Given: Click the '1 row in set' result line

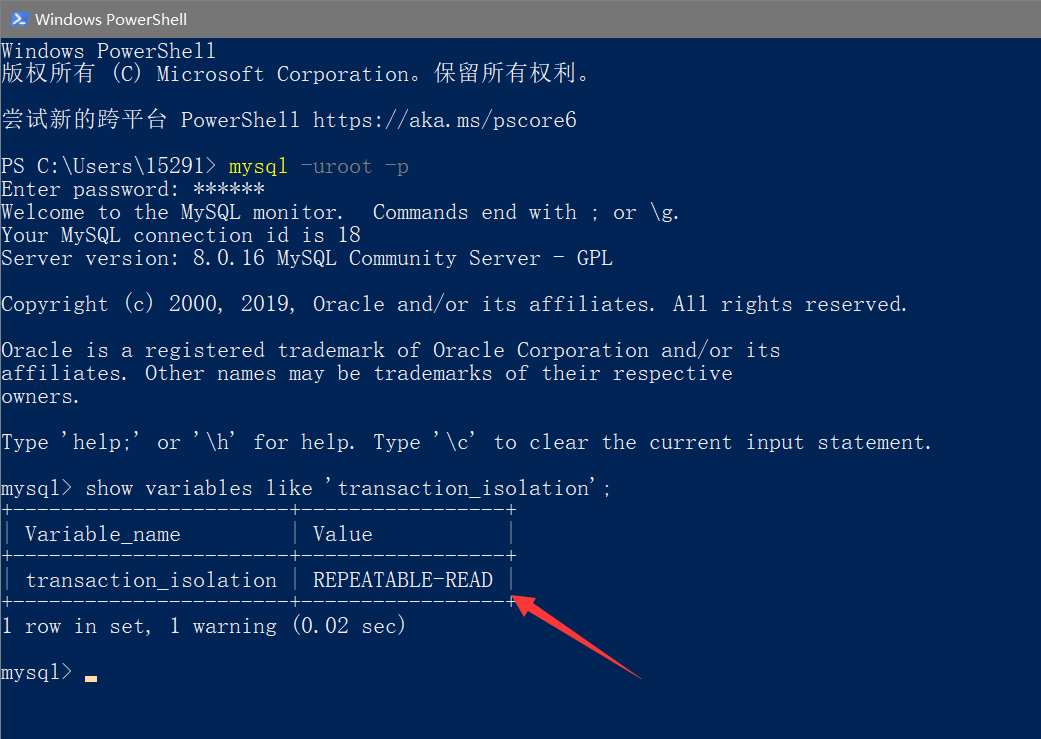Looking at the screenshot, I should pos(203,626).
